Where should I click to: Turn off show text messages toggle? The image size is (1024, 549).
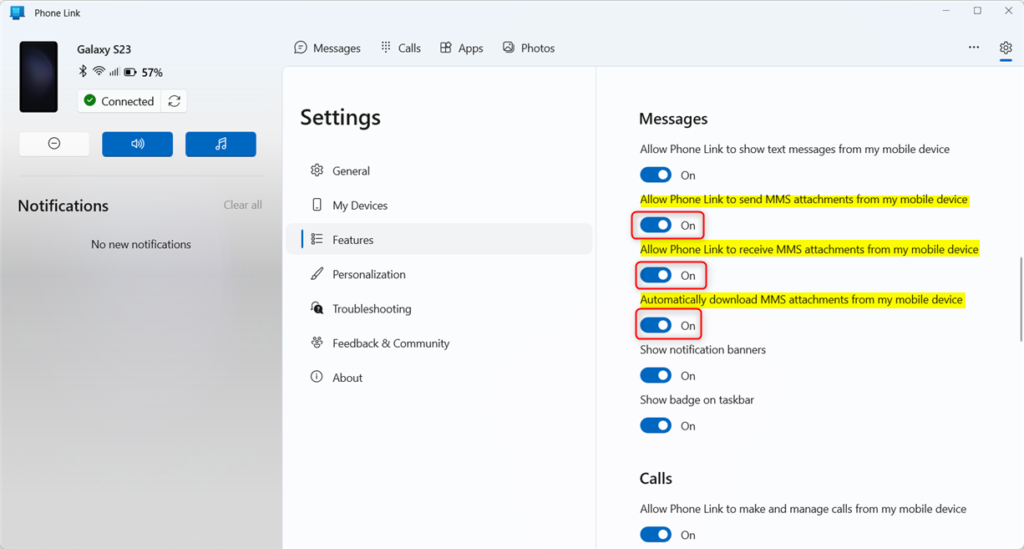click(656, 175)
